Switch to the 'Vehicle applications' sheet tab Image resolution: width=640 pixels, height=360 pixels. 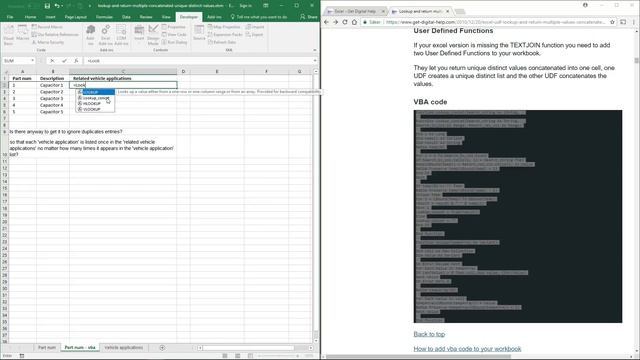pos(124,348)
